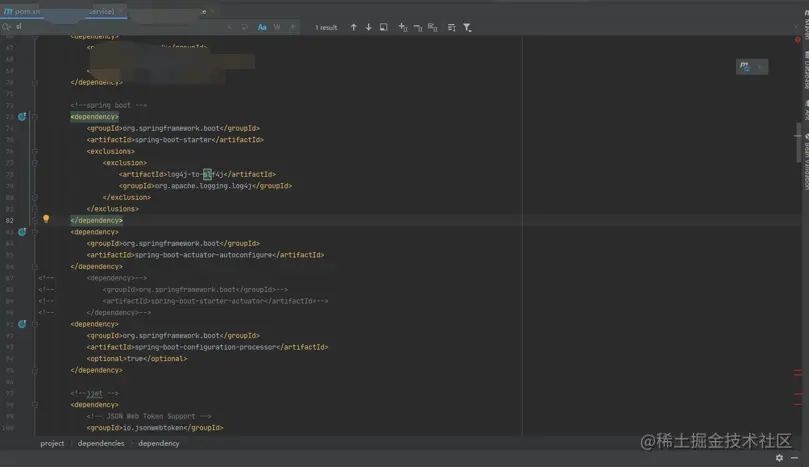Image resolution: width=809 pixels, height=467 pixels.
Task: Click 'dependencies' in the breadcrumb bar
Action: (101, 443)
